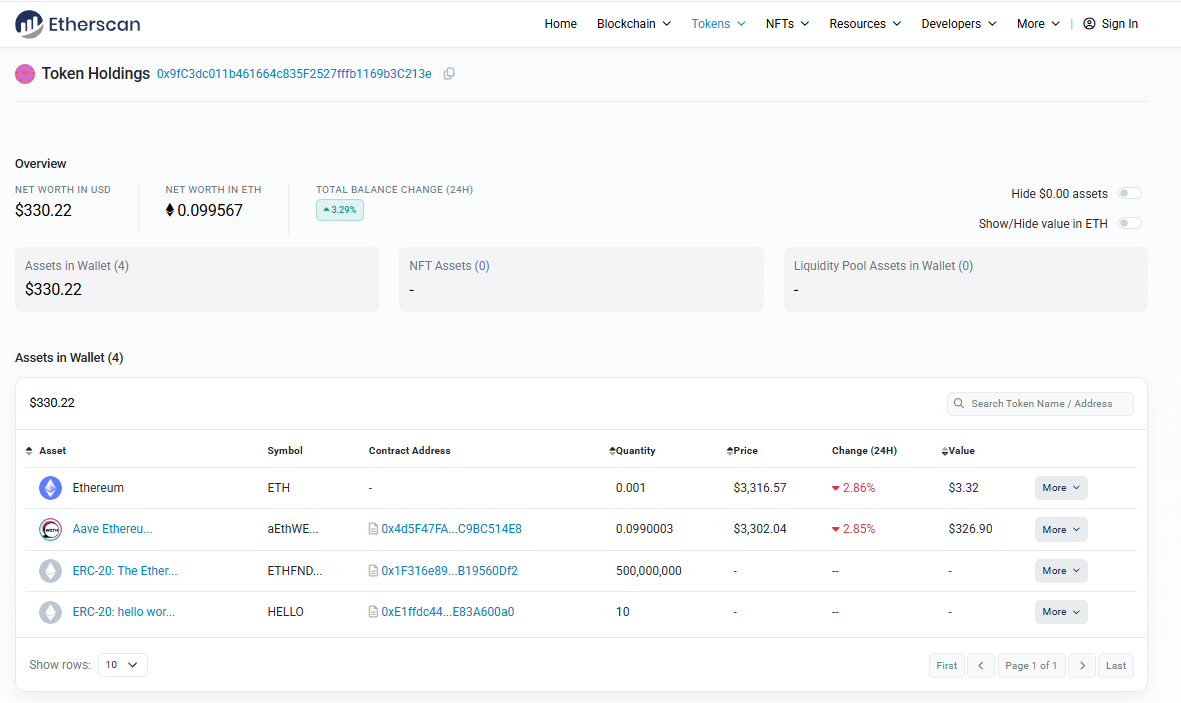This screenshot has height=703, width=1181.
Task: Click the Ethereum asset logo icon
Action: click(x=50, y=488)
